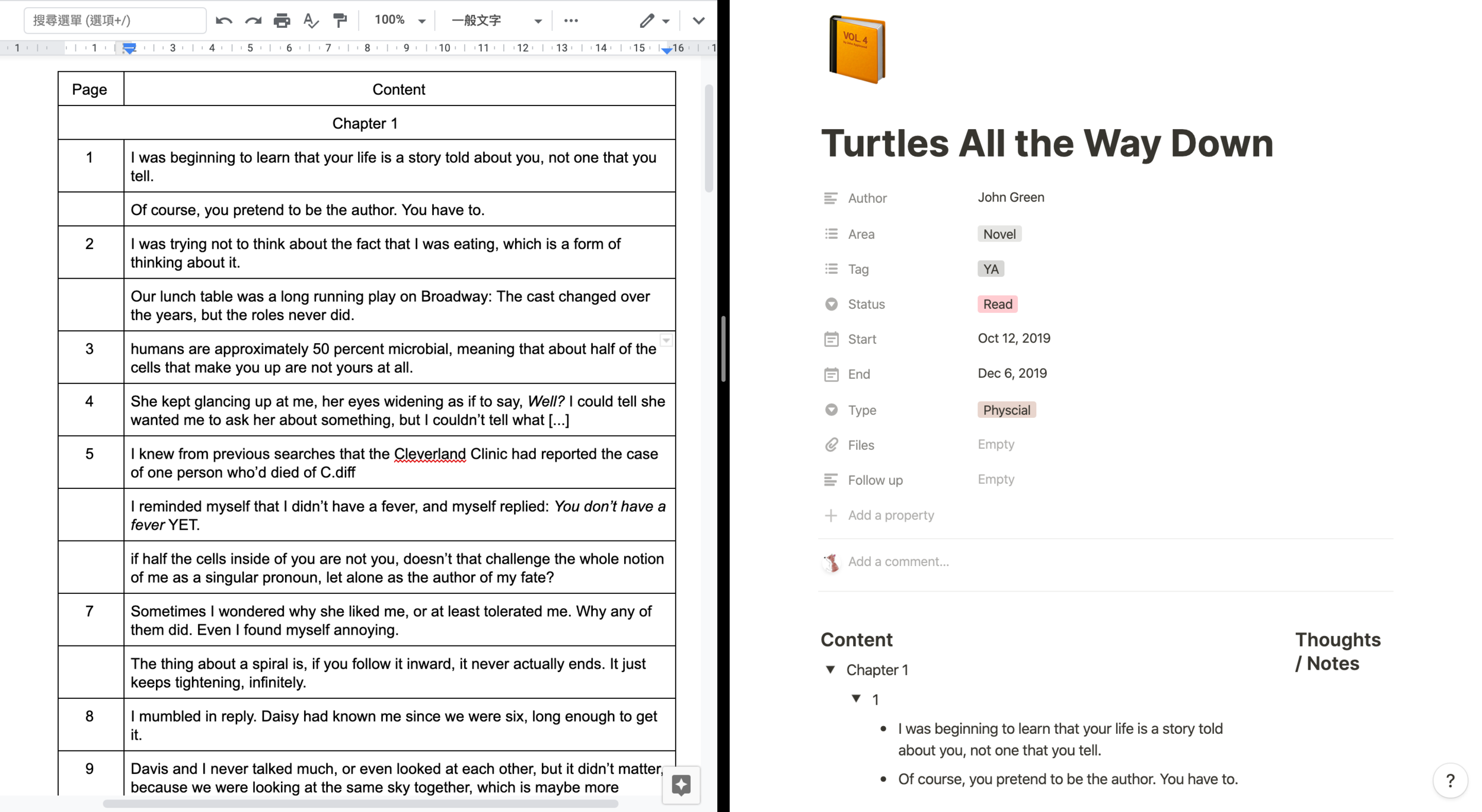Click the Add a comment field
The height and width of the screenshot is (812, 1482).
[898, 561]
